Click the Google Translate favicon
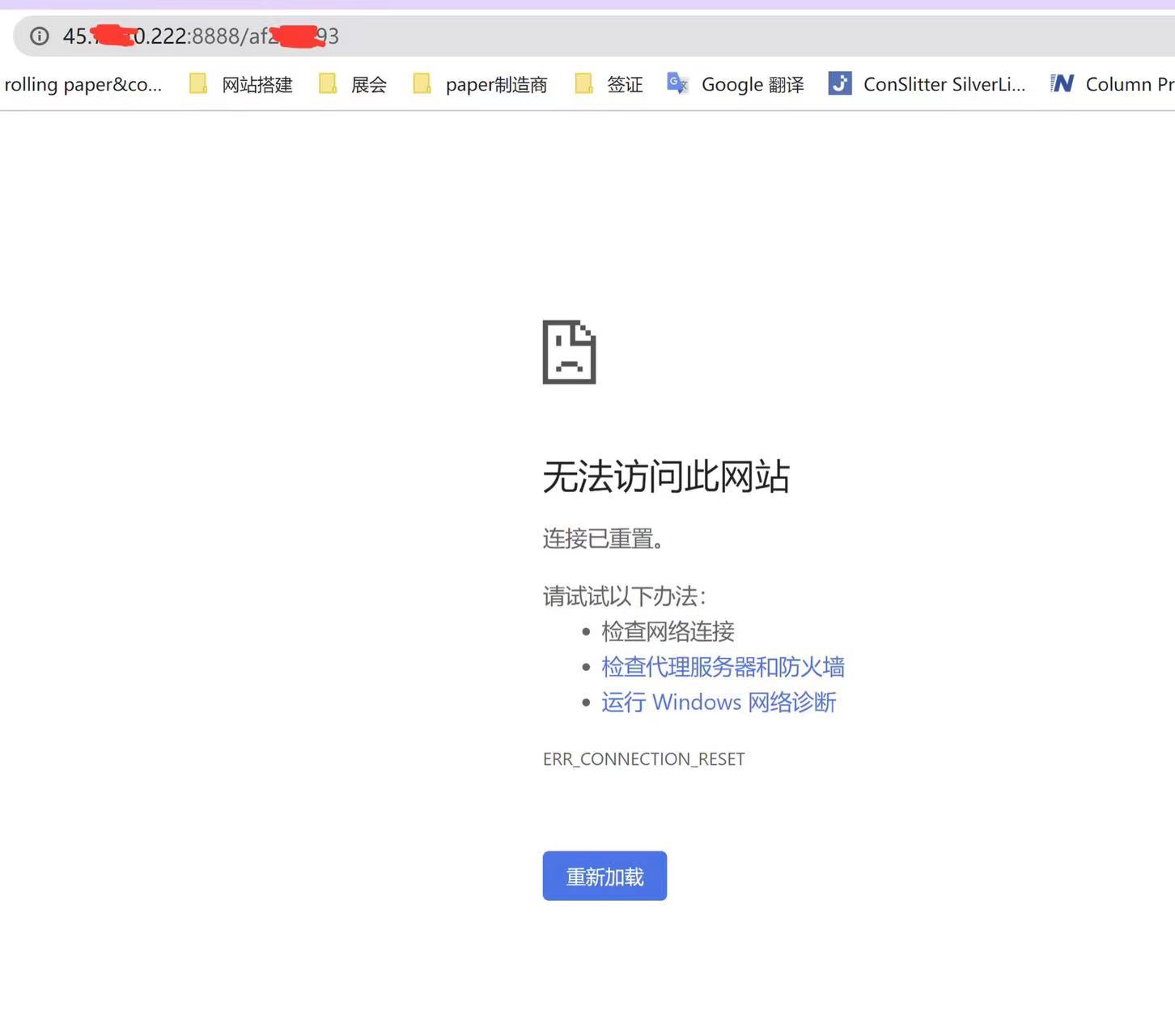This screenshot has height=1036, width=1175. pyautogui.click(x=677, y=83)
